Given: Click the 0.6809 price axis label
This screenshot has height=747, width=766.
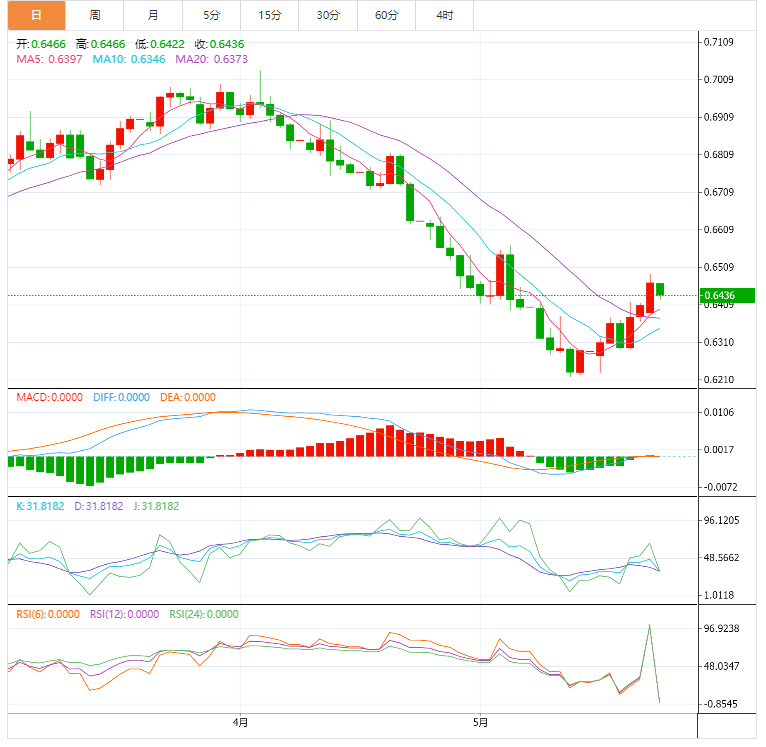Looking at the screenshot, I should pos(719,155).
